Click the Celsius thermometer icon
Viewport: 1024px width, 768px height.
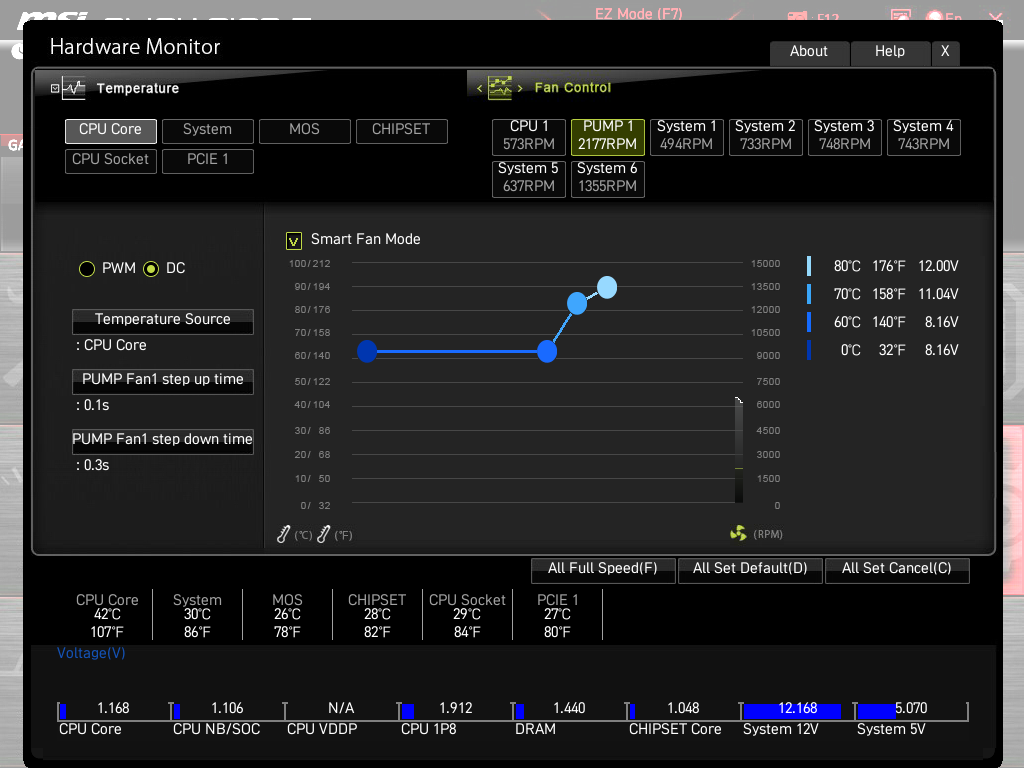[283, 534]
